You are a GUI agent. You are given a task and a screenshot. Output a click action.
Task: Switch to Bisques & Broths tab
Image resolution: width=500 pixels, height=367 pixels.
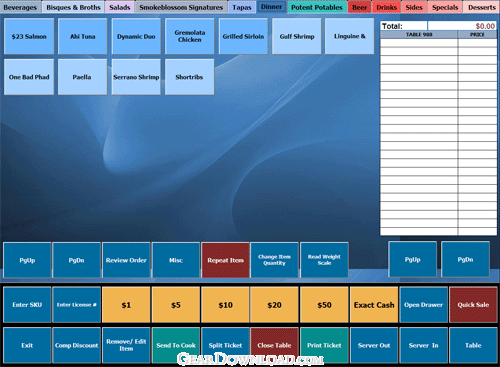[x=73, y=7]
